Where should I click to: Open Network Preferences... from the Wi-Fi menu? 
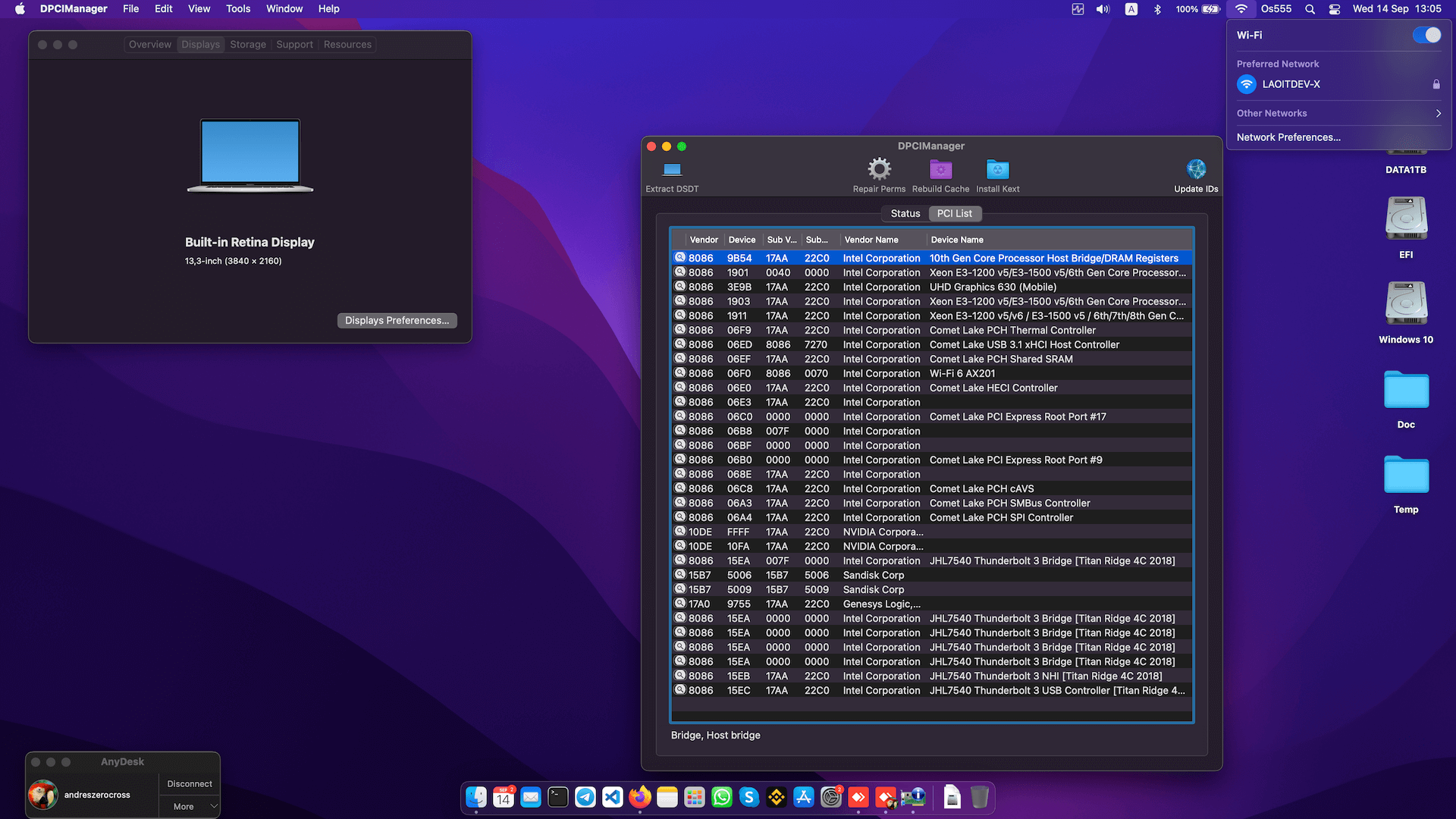pyautogui.click(x=1288, y=137)
